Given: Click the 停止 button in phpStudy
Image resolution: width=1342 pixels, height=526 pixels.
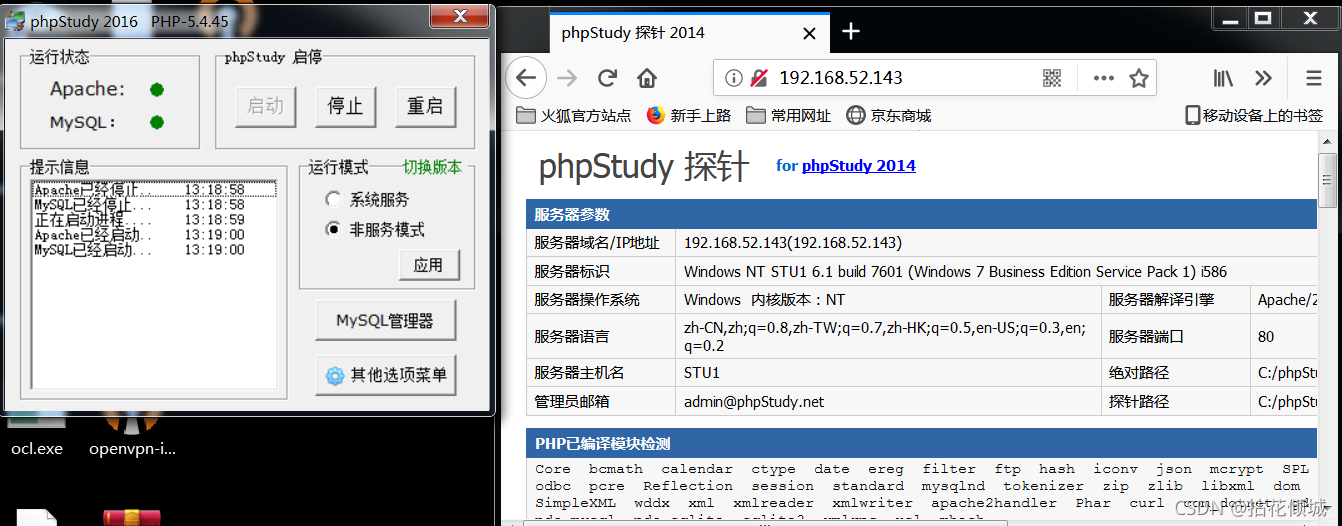Looking at the screenshot, I should (x=346, y=106).
